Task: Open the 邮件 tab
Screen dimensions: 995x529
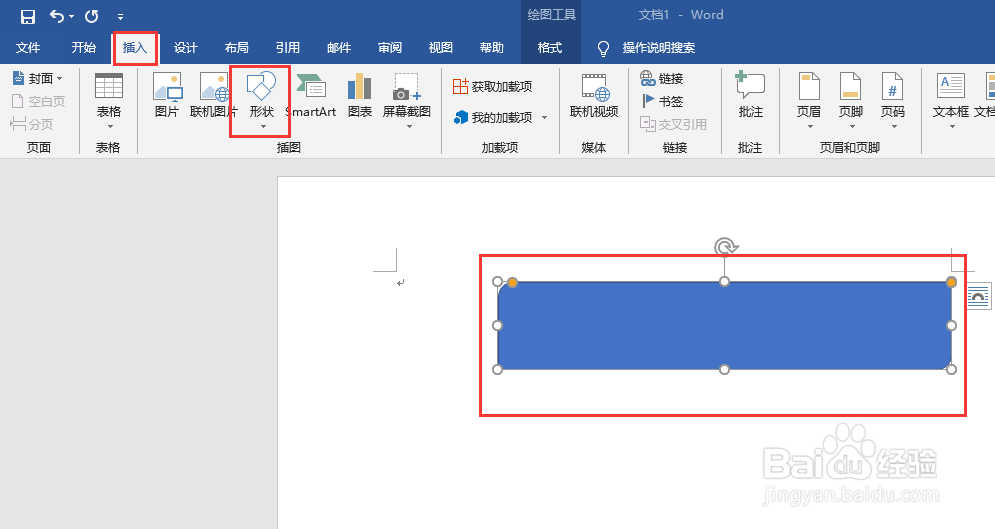Action: coord(339,48)
